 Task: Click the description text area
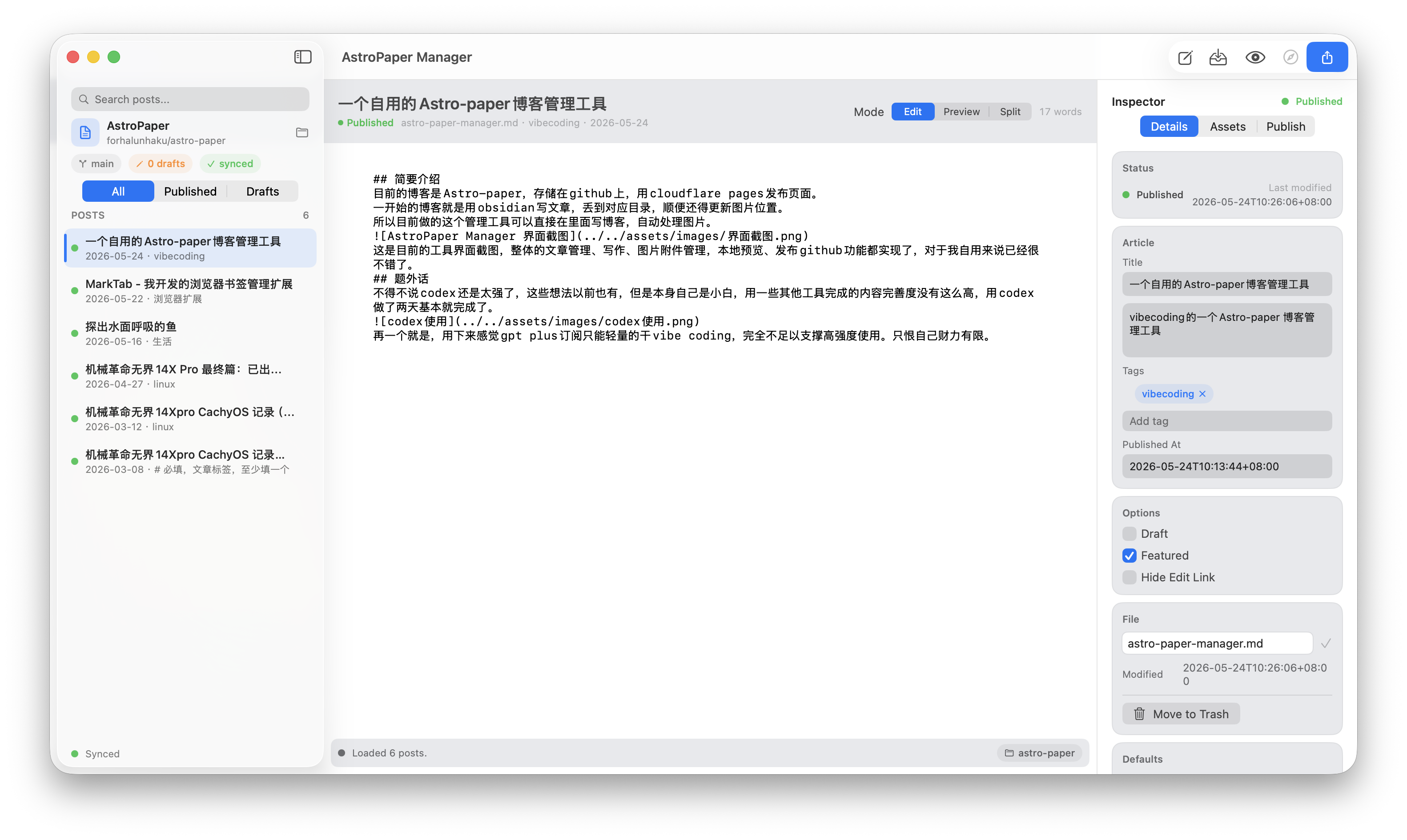[1227, 330]
